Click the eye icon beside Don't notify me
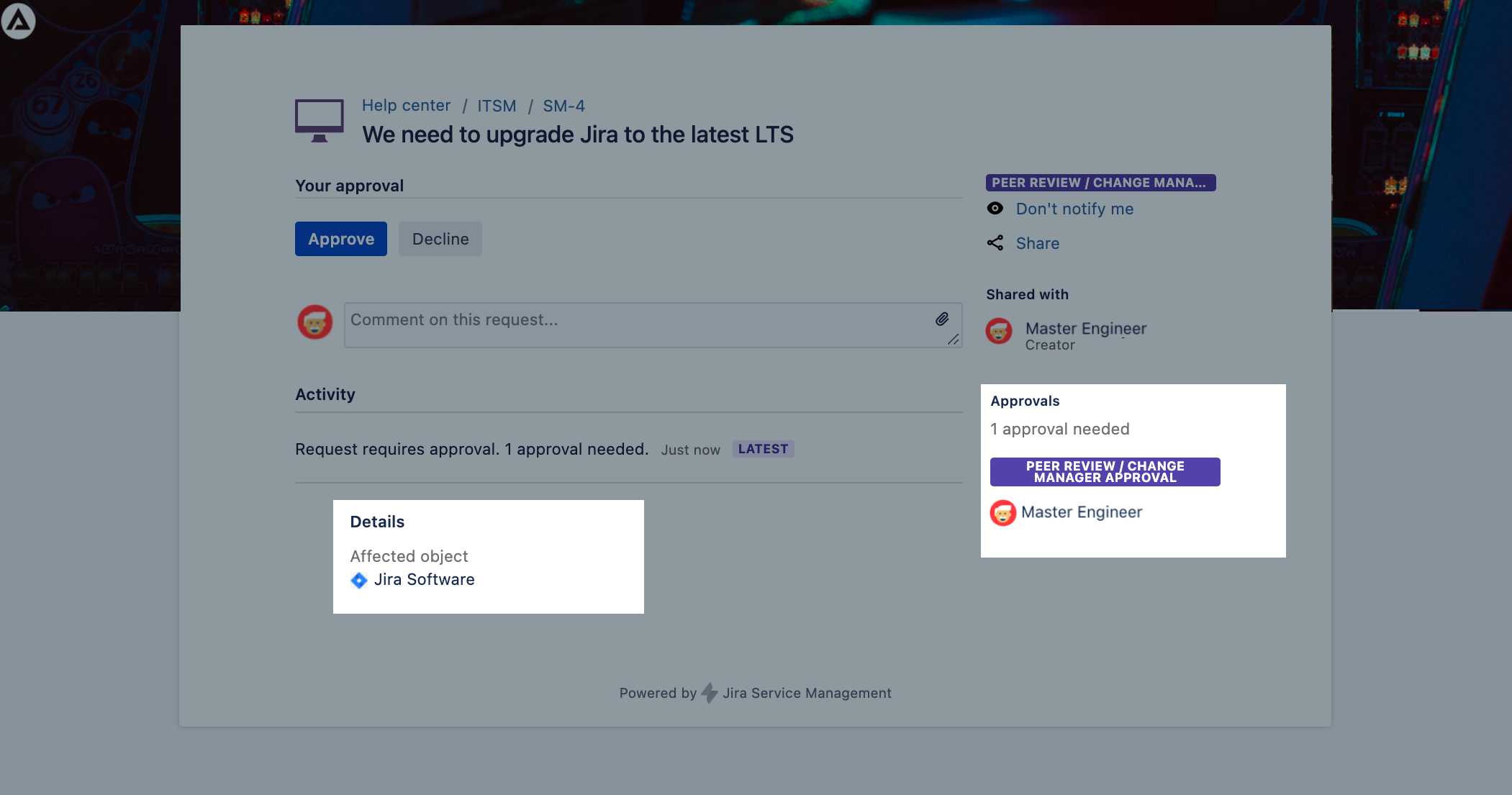This screenshot has width=1512, height=795. 995,208
